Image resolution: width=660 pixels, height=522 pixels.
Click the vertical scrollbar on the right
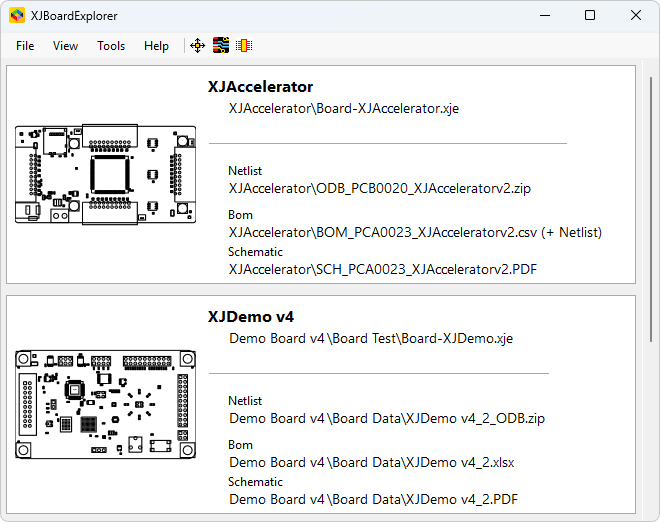650,200
